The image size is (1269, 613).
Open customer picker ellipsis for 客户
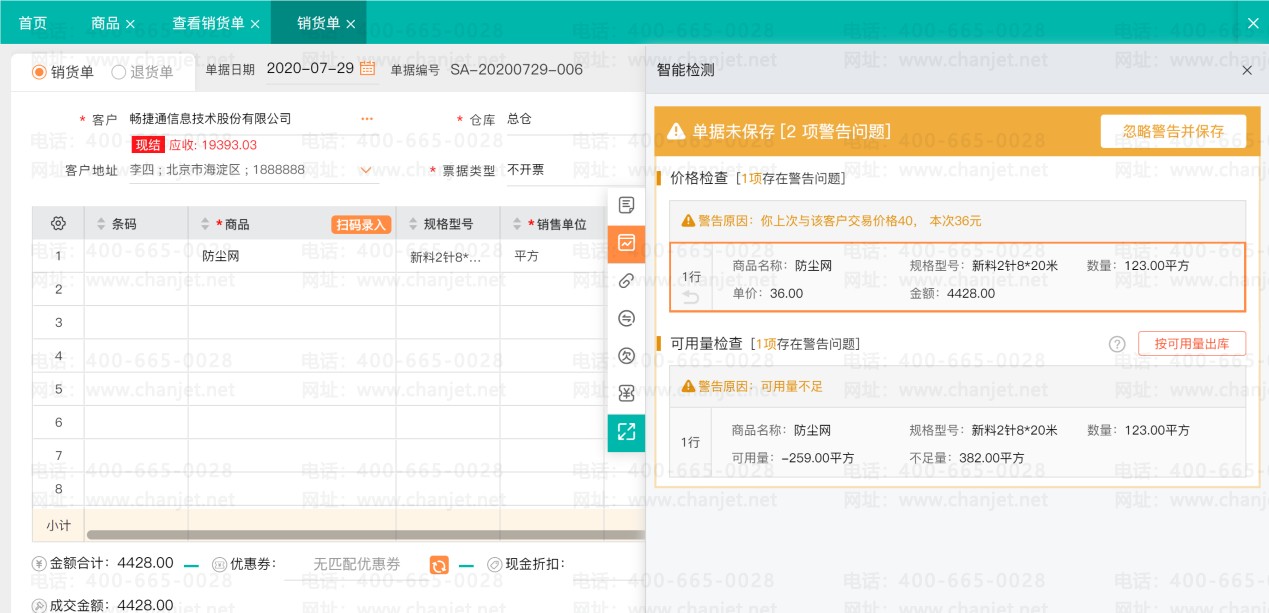(x=367, y=119)
